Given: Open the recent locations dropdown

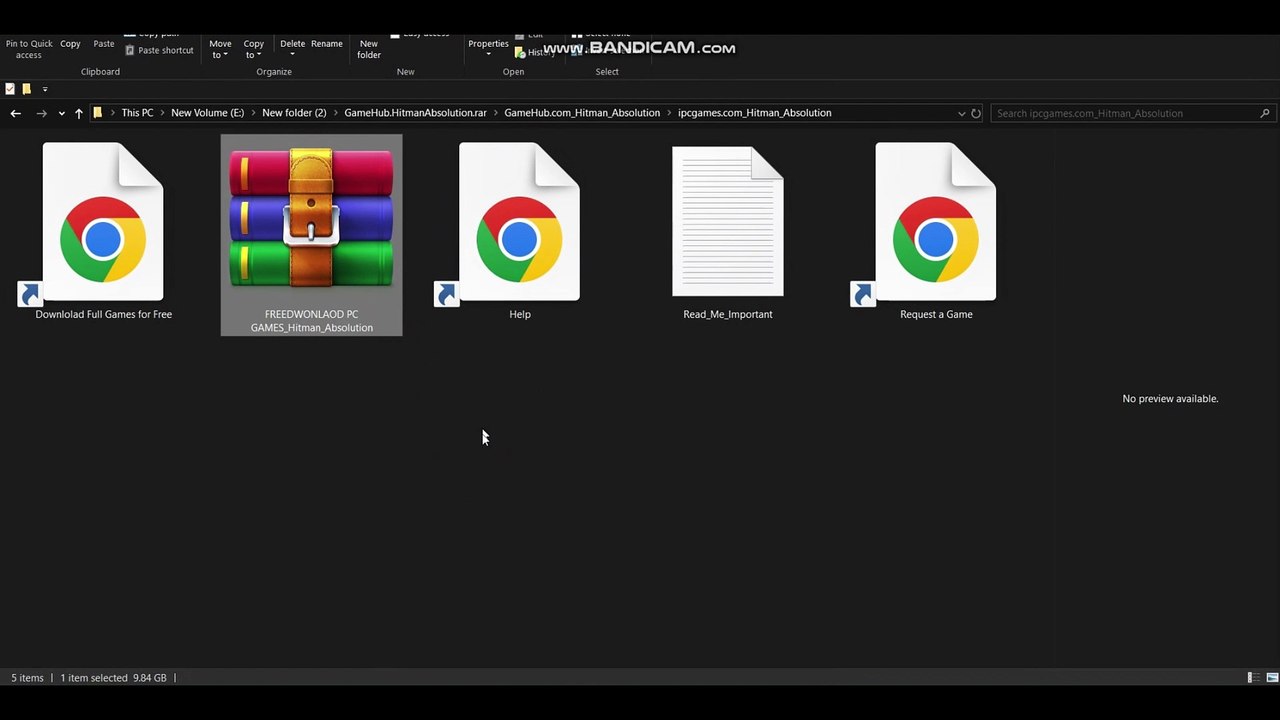Looking at the screenshot, I should (x=61, y=113).
